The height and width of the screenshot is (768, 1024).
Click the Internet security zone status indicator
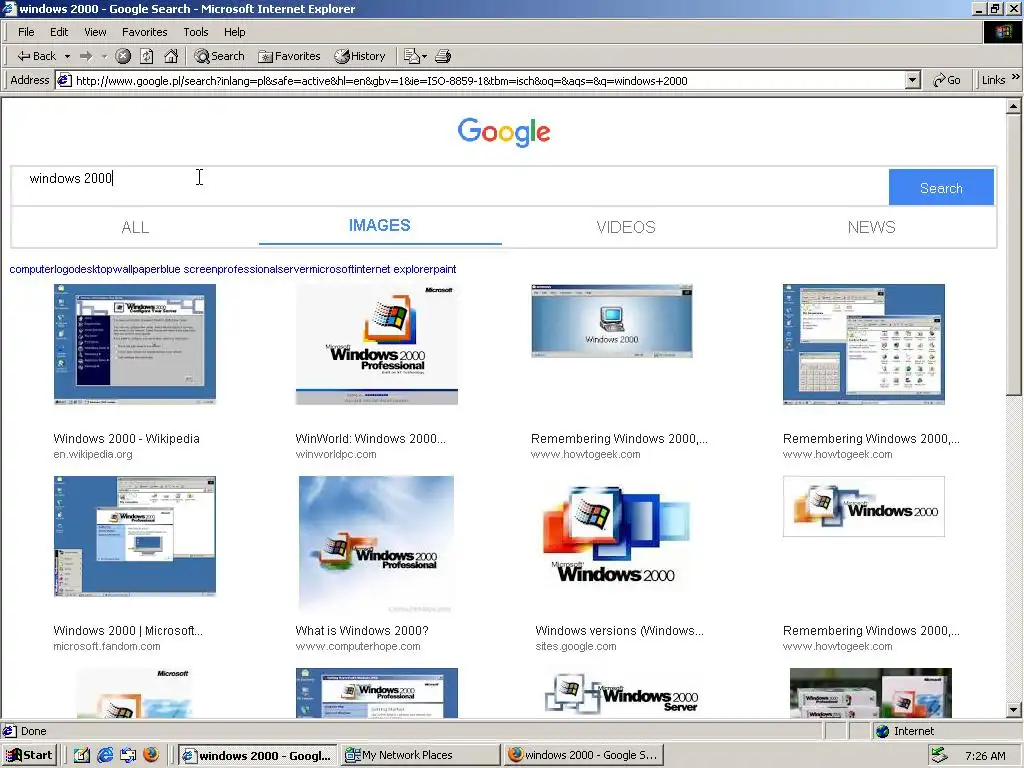click(904, 731)
